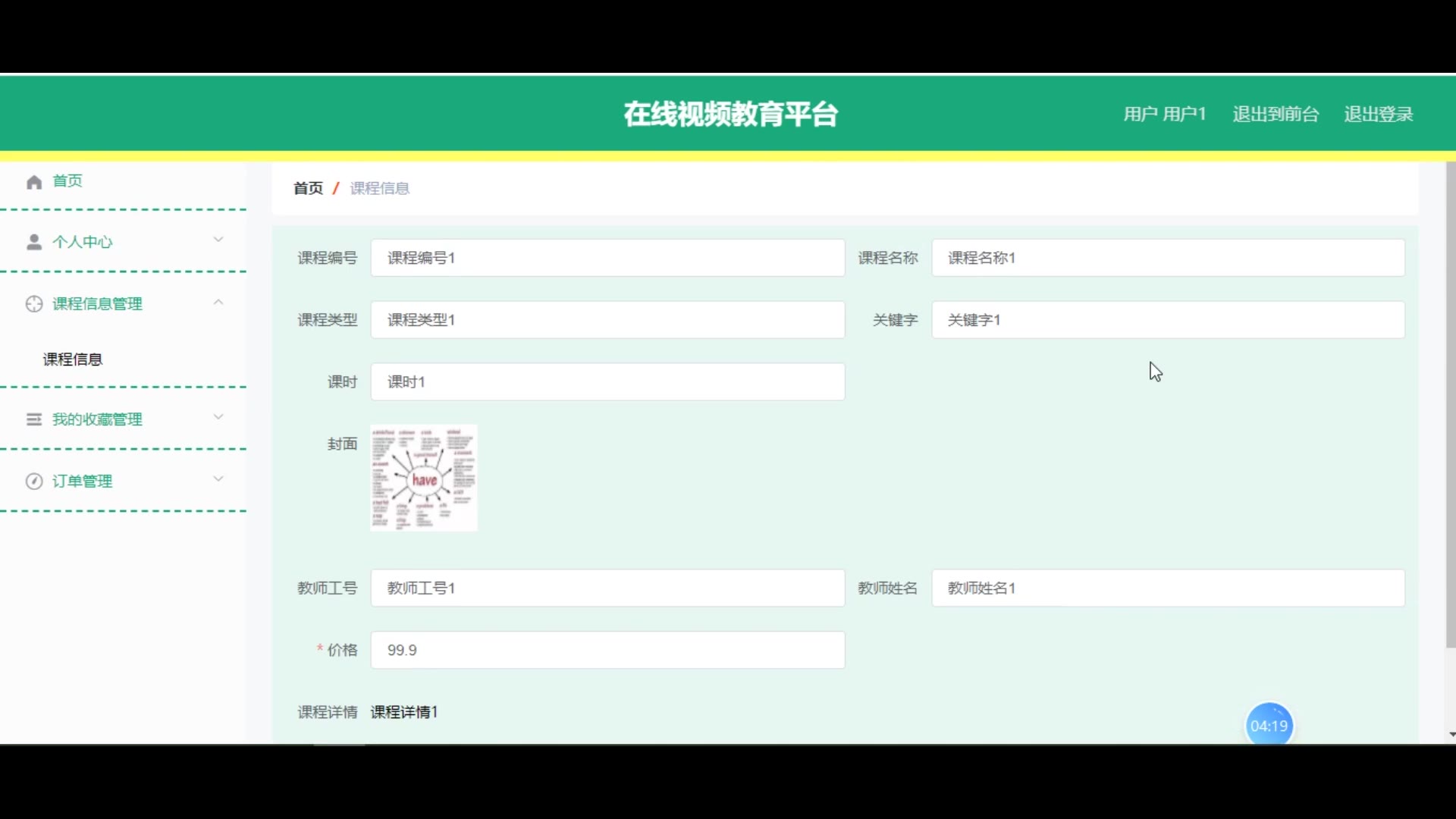Click 退出到前台 link in header
This screenshot has width=1456, height=819.
(1276, 115)
